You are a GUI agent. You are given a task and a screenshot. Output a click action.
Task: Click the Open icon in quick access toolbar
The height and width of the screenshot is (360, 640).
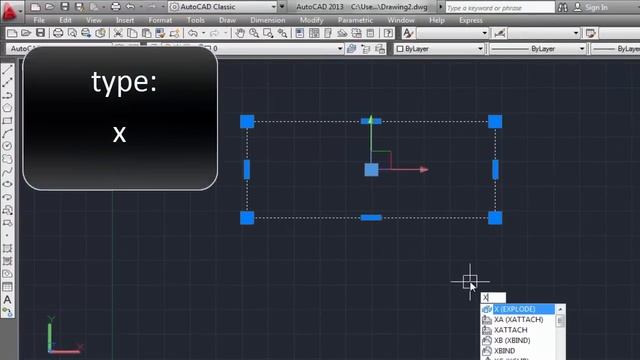click(x=50, y=7)
